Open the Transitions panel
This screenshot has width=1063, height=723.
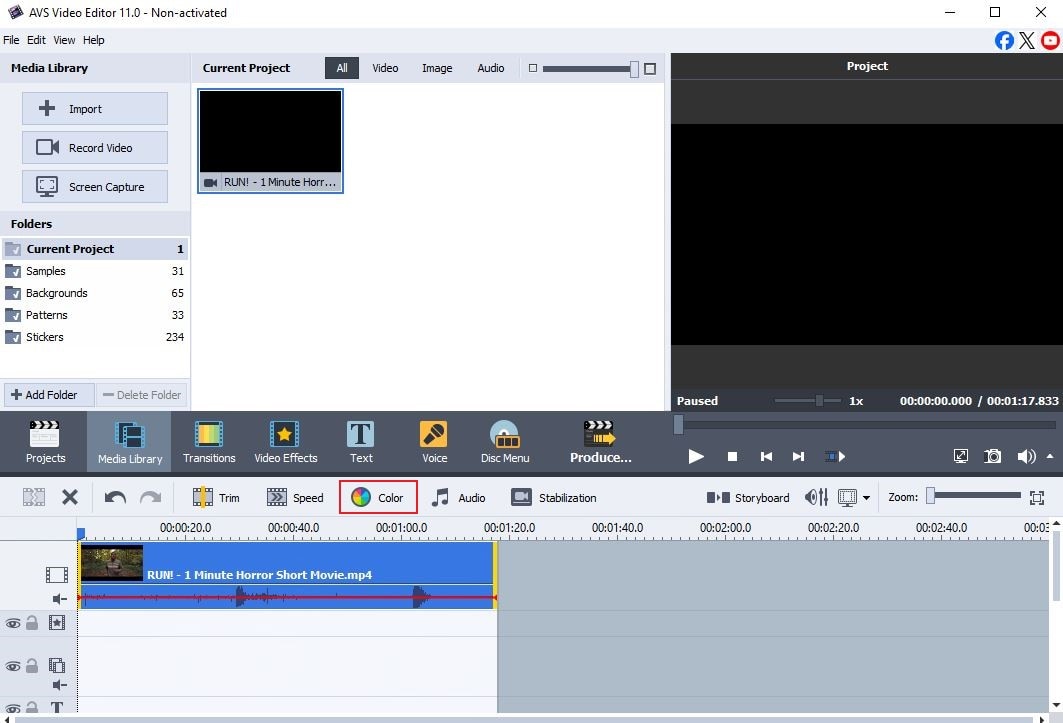point(209,442)
